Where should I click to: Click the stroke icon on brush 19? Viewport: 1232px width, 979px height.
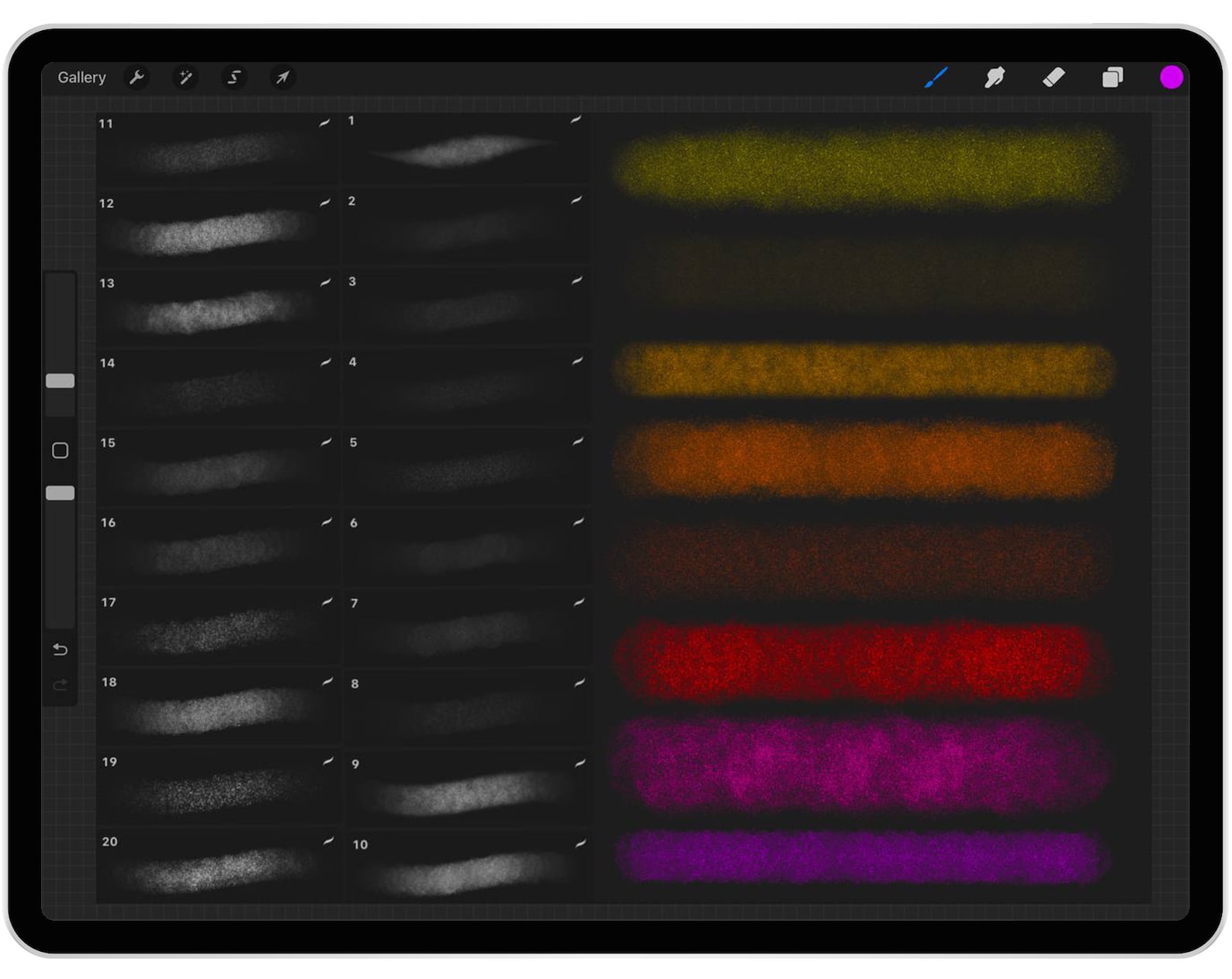[328, 761]
